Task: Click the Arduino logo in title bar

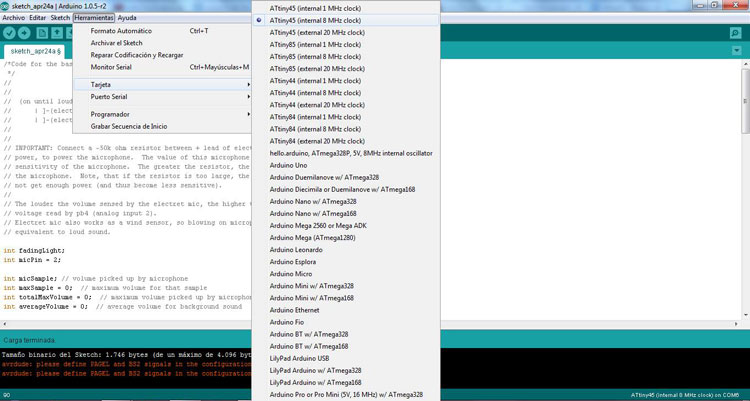Action: coord(4,6)
